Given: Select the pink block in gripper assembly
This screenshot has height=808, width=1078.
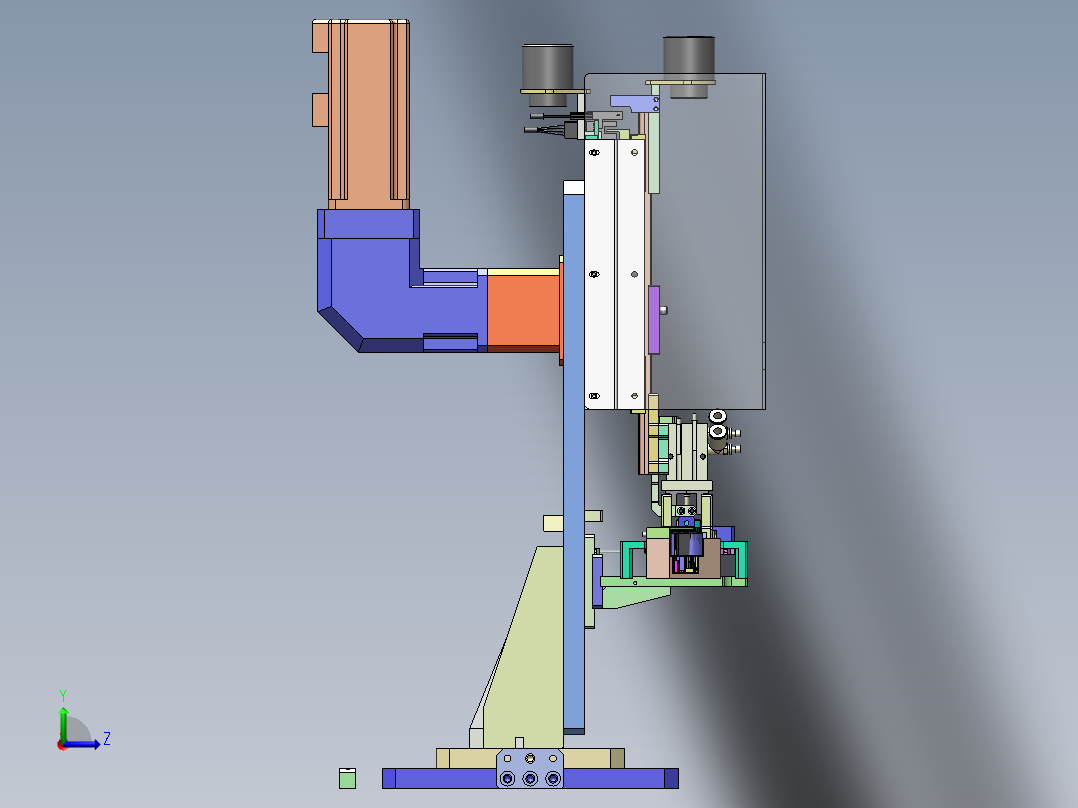Looking at the screenshot, I should [x=660, y=558].
